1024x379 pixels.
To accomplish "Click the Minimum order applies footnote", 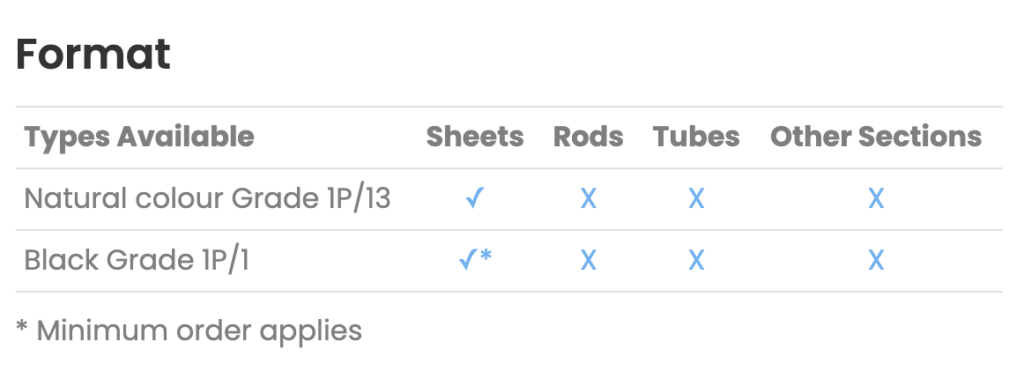I will click(189, 330).
